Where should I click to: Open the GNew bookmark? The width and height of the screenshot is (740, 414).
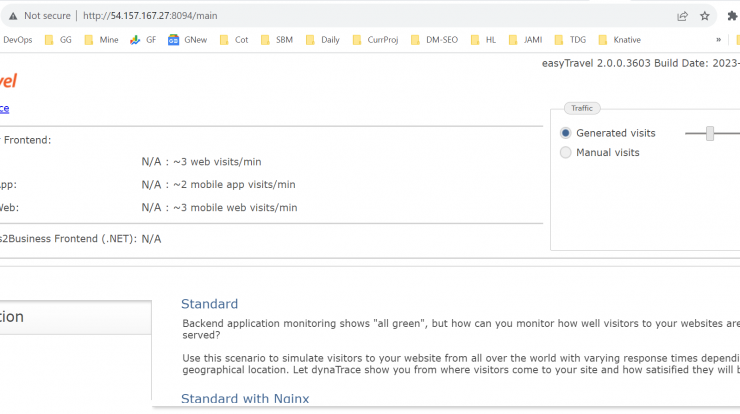[x=188, y=40]
